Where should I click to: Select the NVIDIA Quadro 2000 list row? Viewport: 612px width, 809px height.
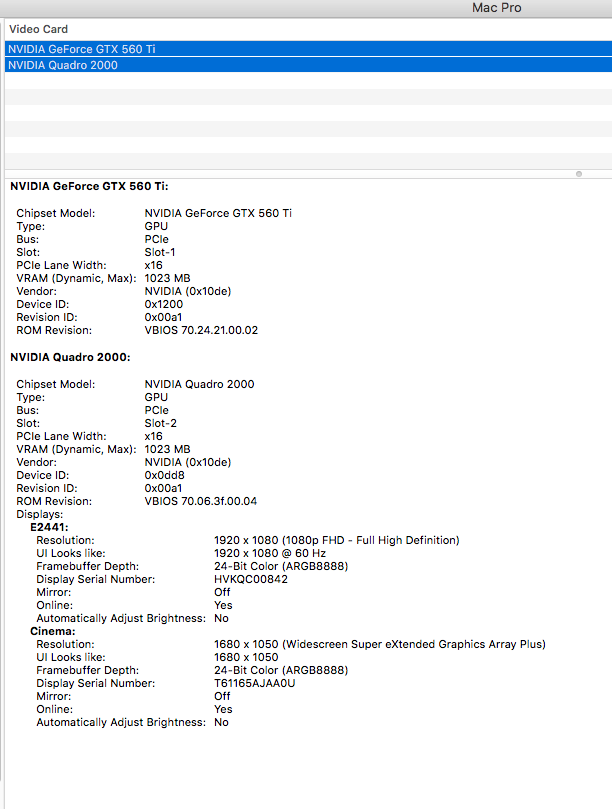(x=308, y=65)
